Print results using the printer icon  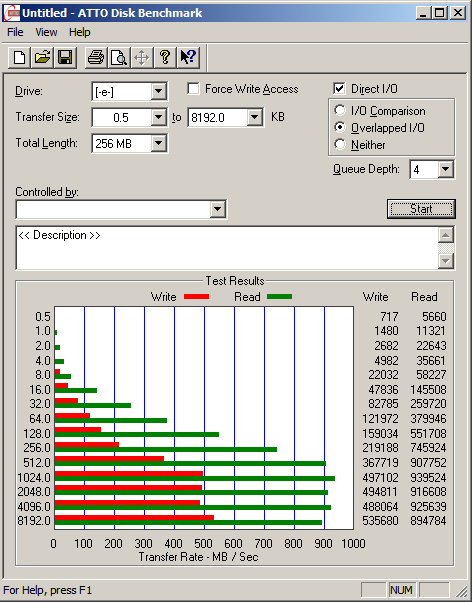pyautogui.click(x=96, y=58)
